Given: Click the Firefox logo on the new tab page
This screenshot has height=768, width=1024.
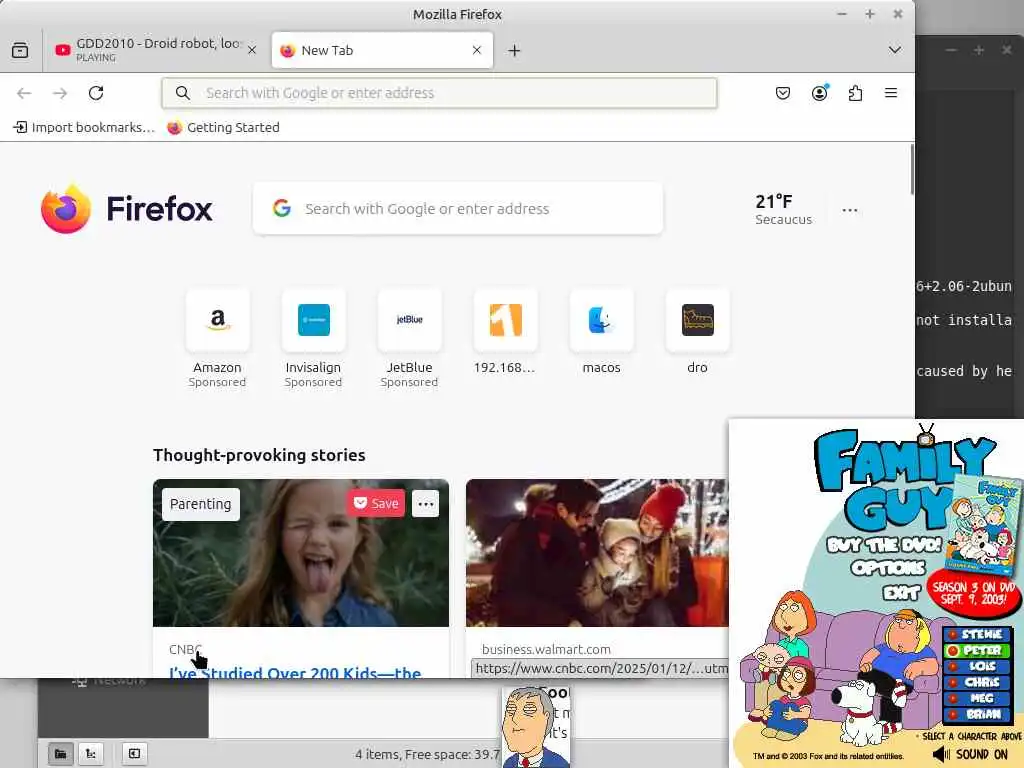Looking at the screenshot, I should click(127, 209).
